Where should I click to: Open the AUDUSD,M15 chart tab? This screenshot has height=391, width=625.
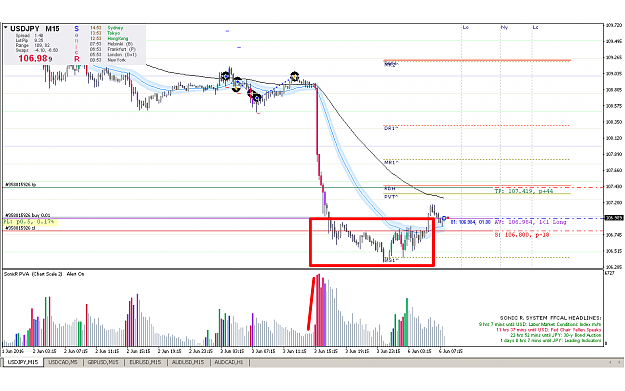click(x=188, y=362)
